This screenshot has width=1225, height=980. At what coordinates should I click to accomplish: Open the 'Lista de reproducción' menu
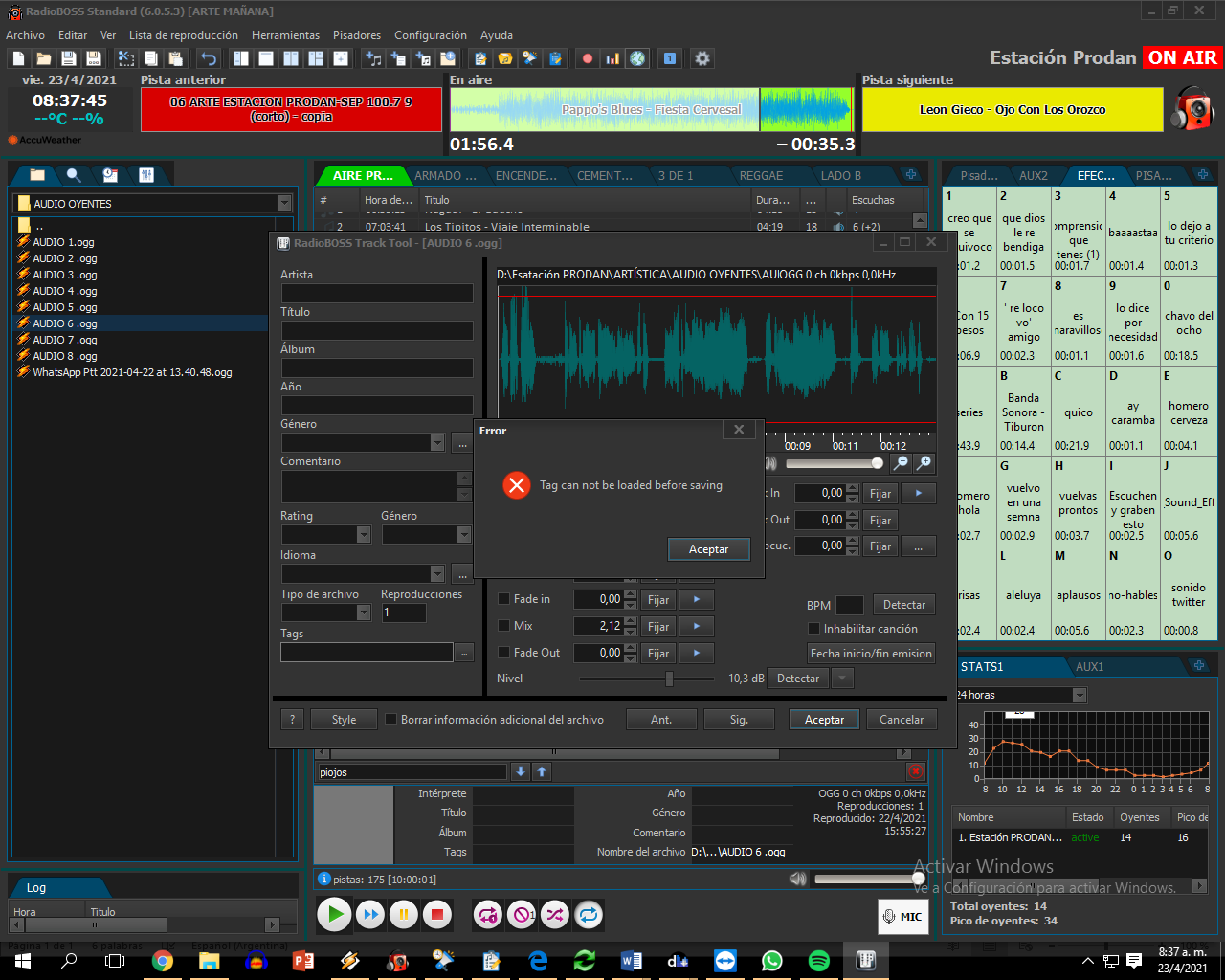tap(184, 35)
